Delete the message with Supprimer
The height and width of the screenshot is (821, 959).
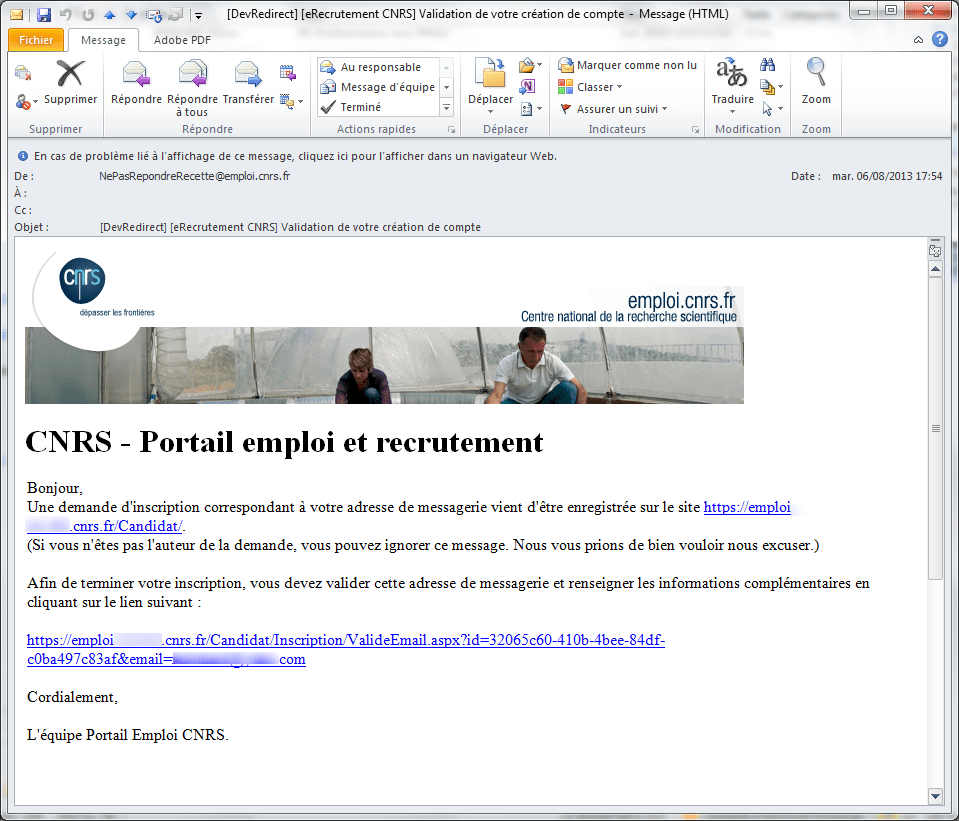pos(70,82)
